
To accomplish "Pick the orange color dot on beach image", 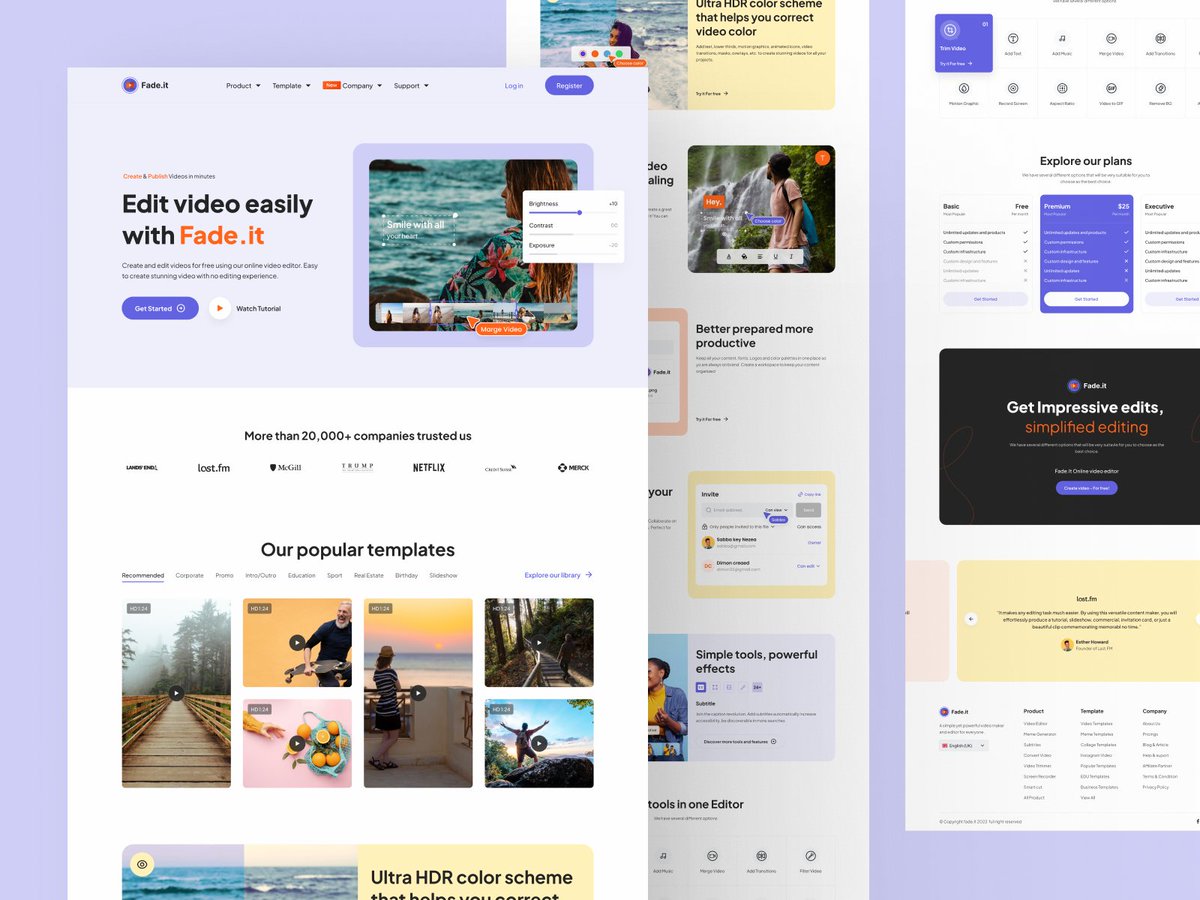I will [595, 54].
